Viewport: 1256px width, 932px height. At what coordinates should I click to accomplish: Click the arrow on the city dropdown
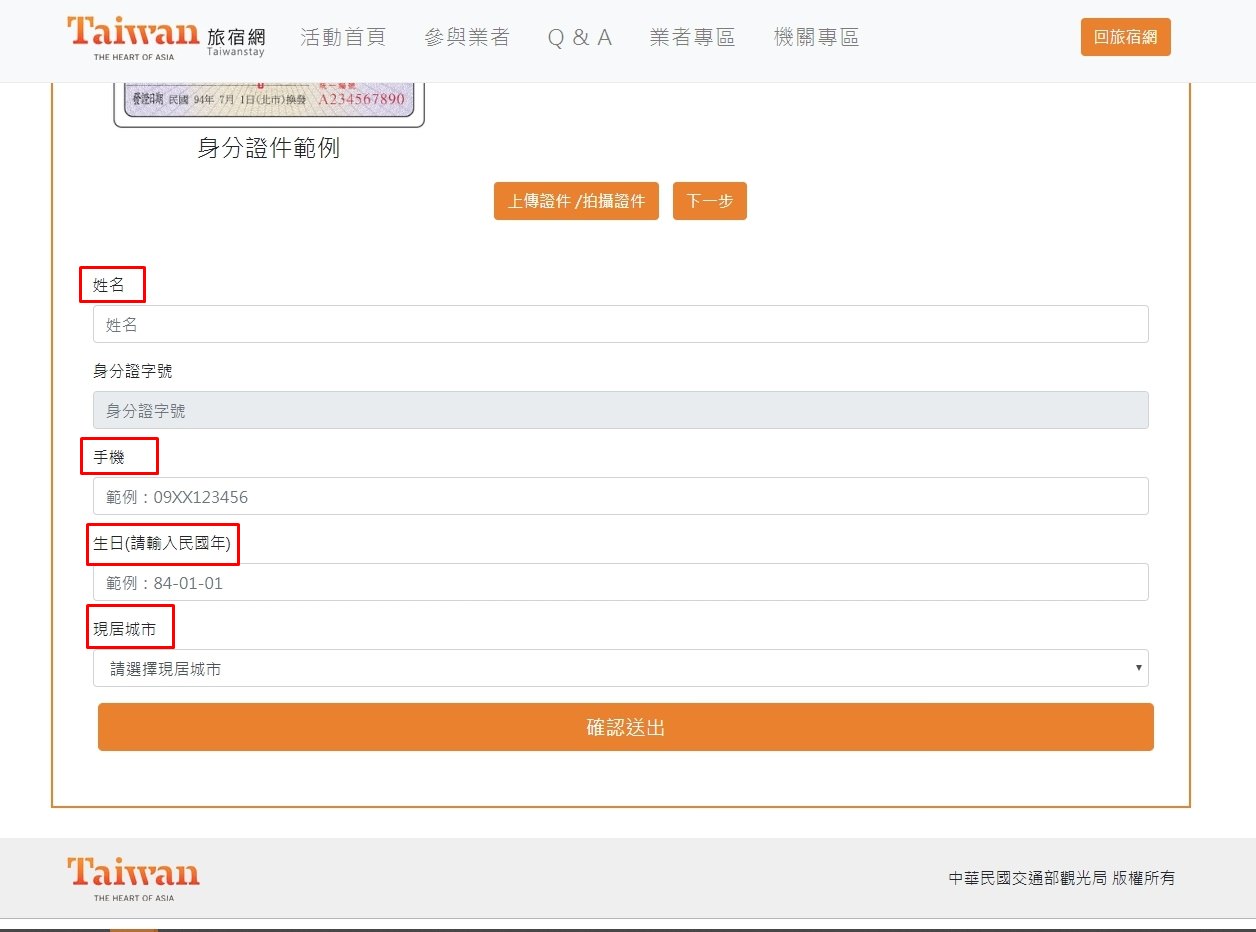point(1138,668)
